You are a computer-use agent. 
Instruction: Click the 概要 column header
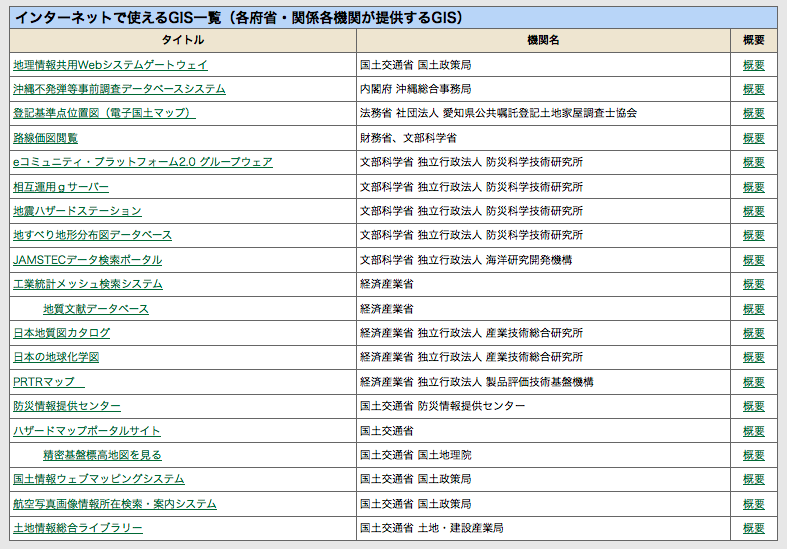point(754,40)
